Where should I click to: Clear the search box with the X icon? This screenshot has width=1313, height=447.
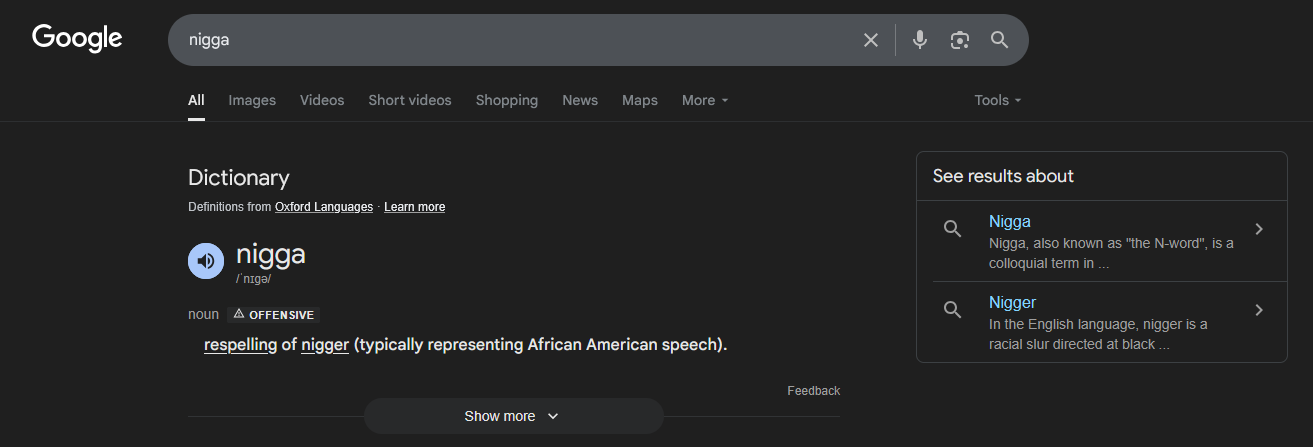871,40
